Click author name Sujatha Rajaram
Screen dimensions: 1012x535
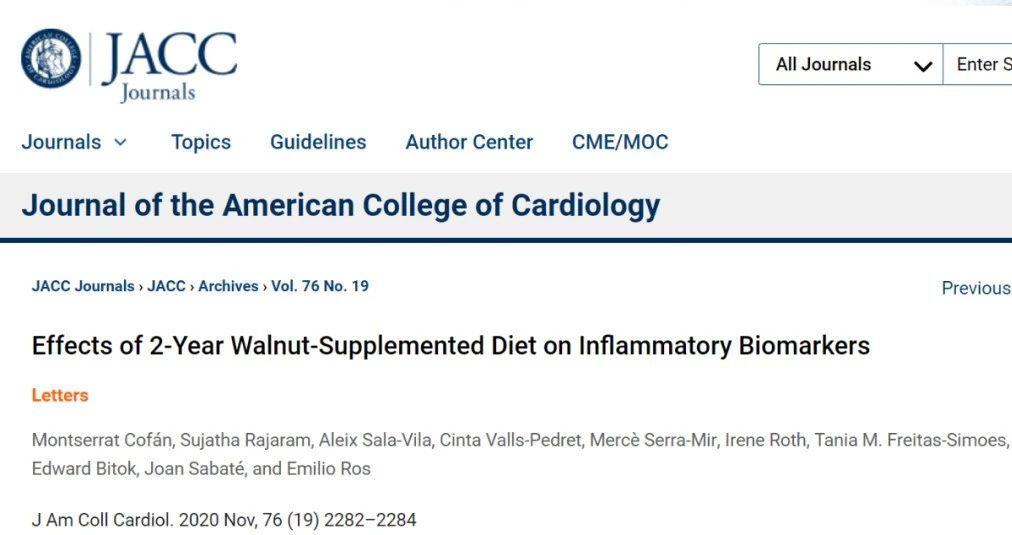[245, 440]
